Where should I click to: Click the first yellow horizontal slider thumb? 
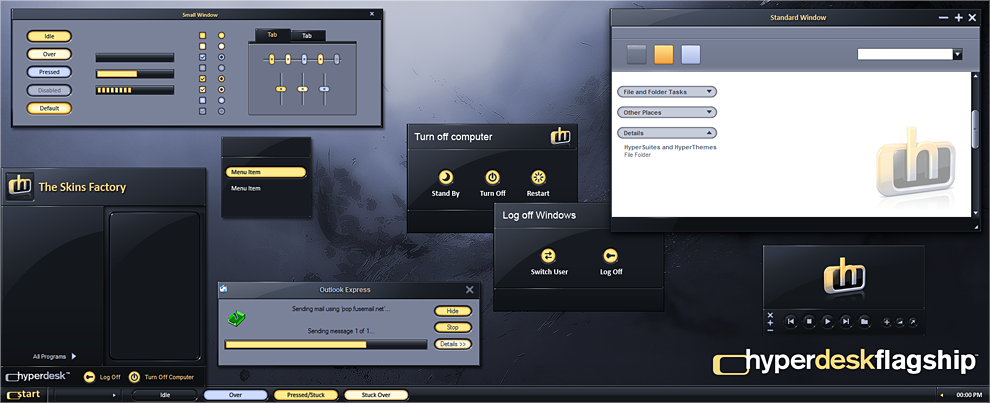[271, 59]
